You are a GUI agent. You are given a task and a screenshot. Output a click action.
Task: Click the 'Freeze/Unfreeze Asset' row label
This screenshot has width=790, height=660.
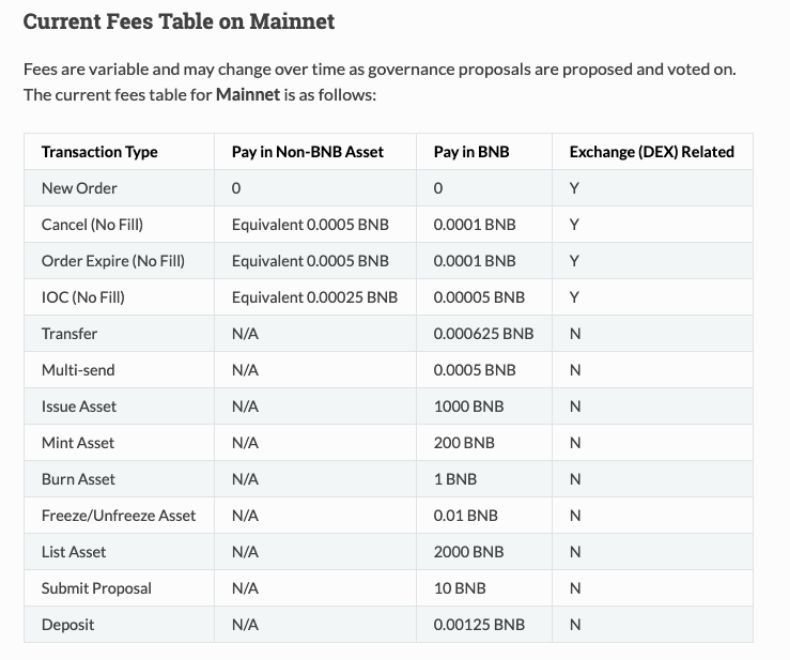pos(118,515)
